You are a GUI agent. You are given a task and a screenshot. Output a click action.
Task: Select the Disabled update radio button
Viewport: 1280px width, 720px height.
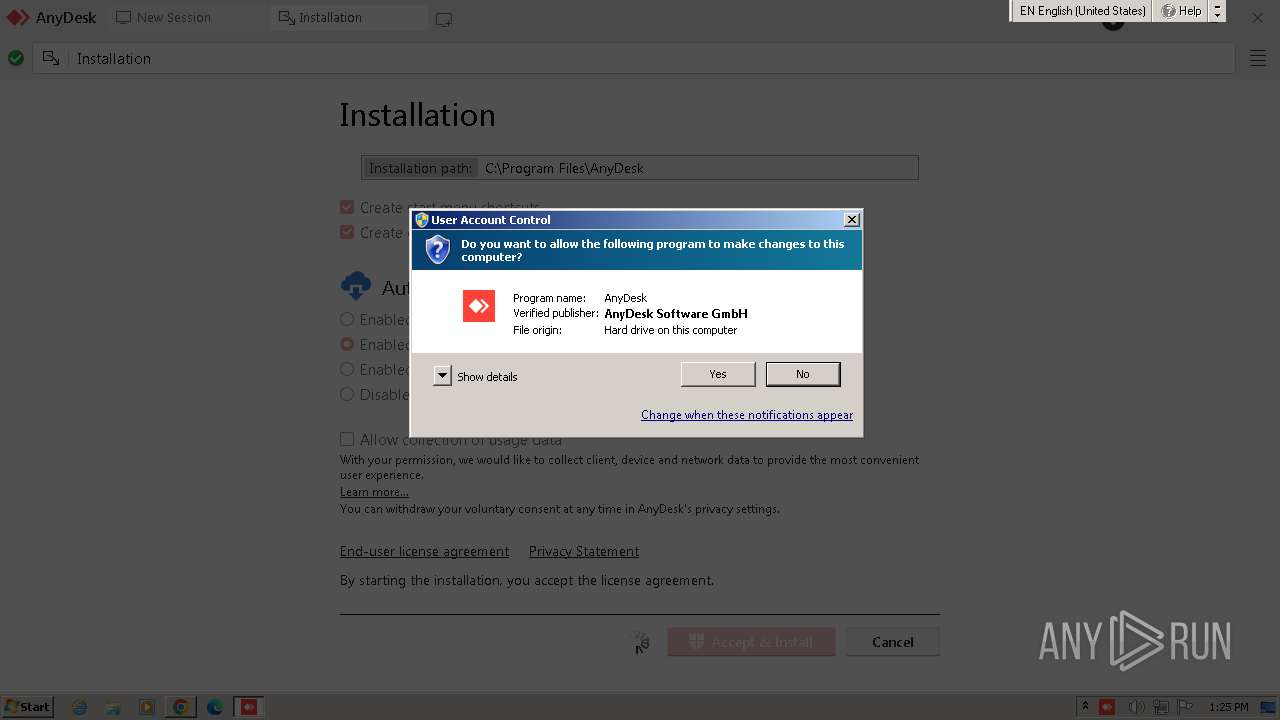tap(347, 395)
